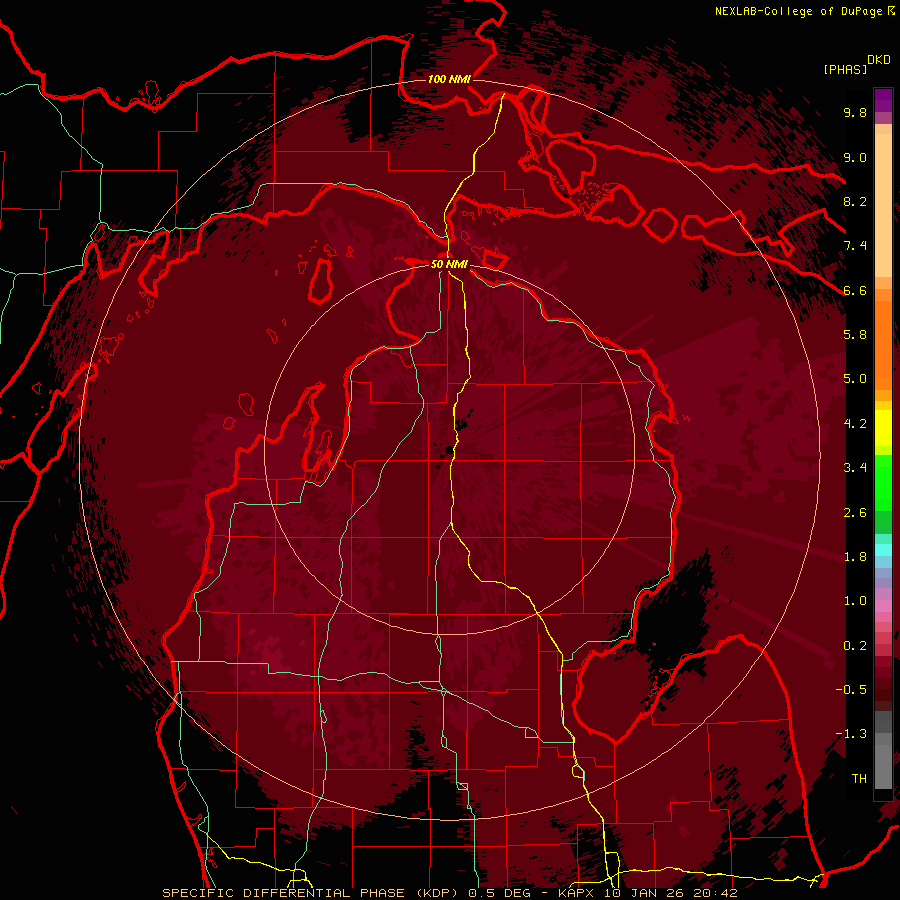Click the 2.6 scale value
Viewport: 900px width, 900px height.
855,513
